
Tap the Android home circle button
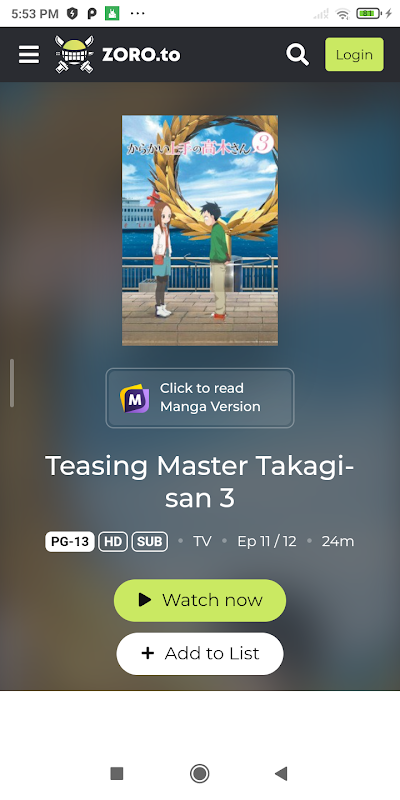[199, 773]
